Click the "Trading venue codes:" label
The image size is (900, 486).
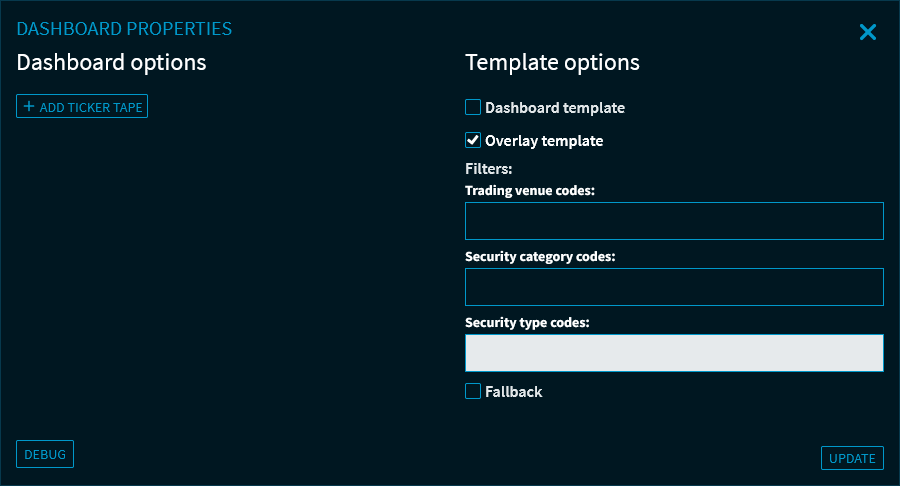[x=530, y=190]
